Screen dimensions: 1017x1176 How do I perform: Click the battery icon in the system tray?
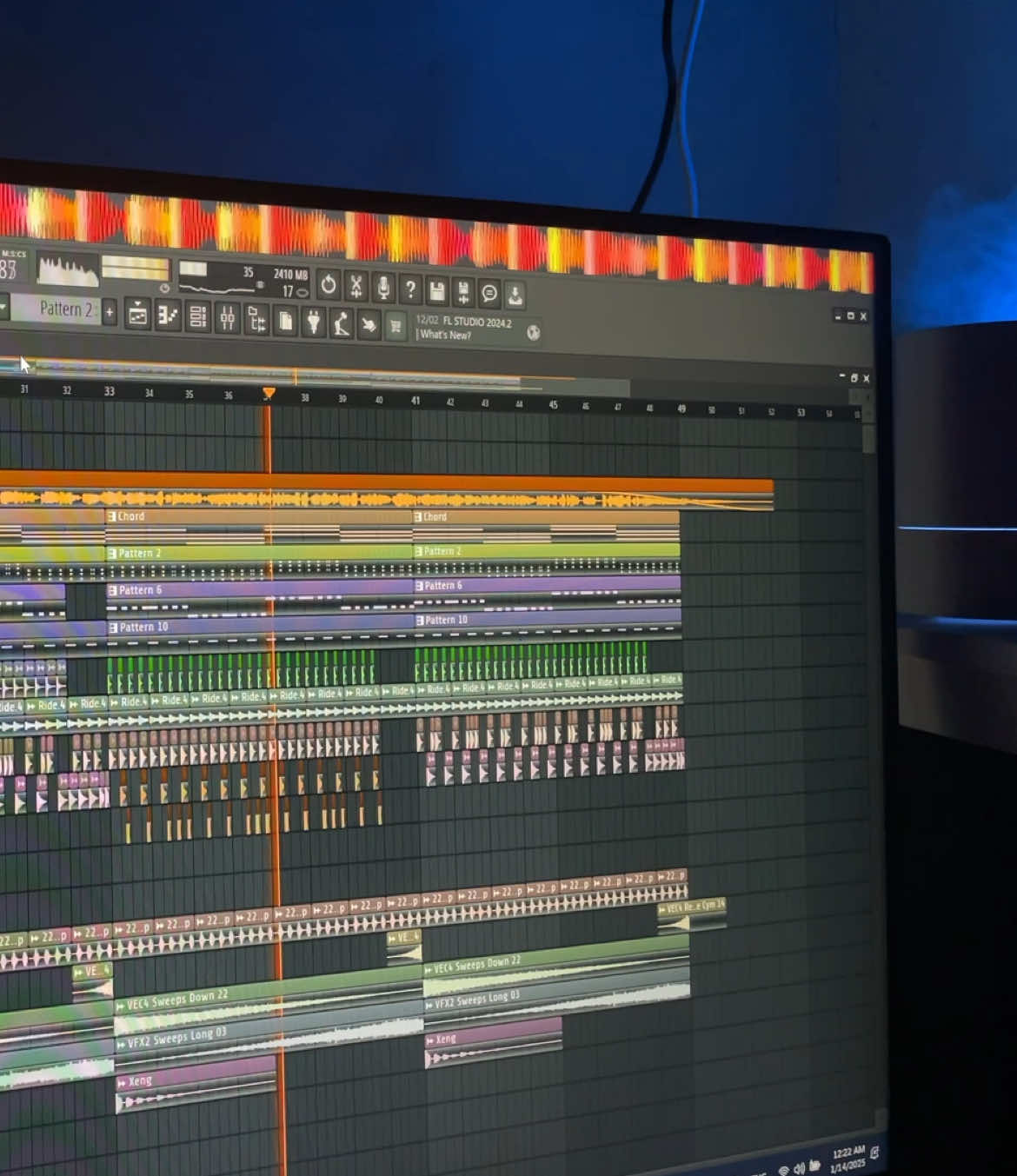click(x=814, y=1166)
